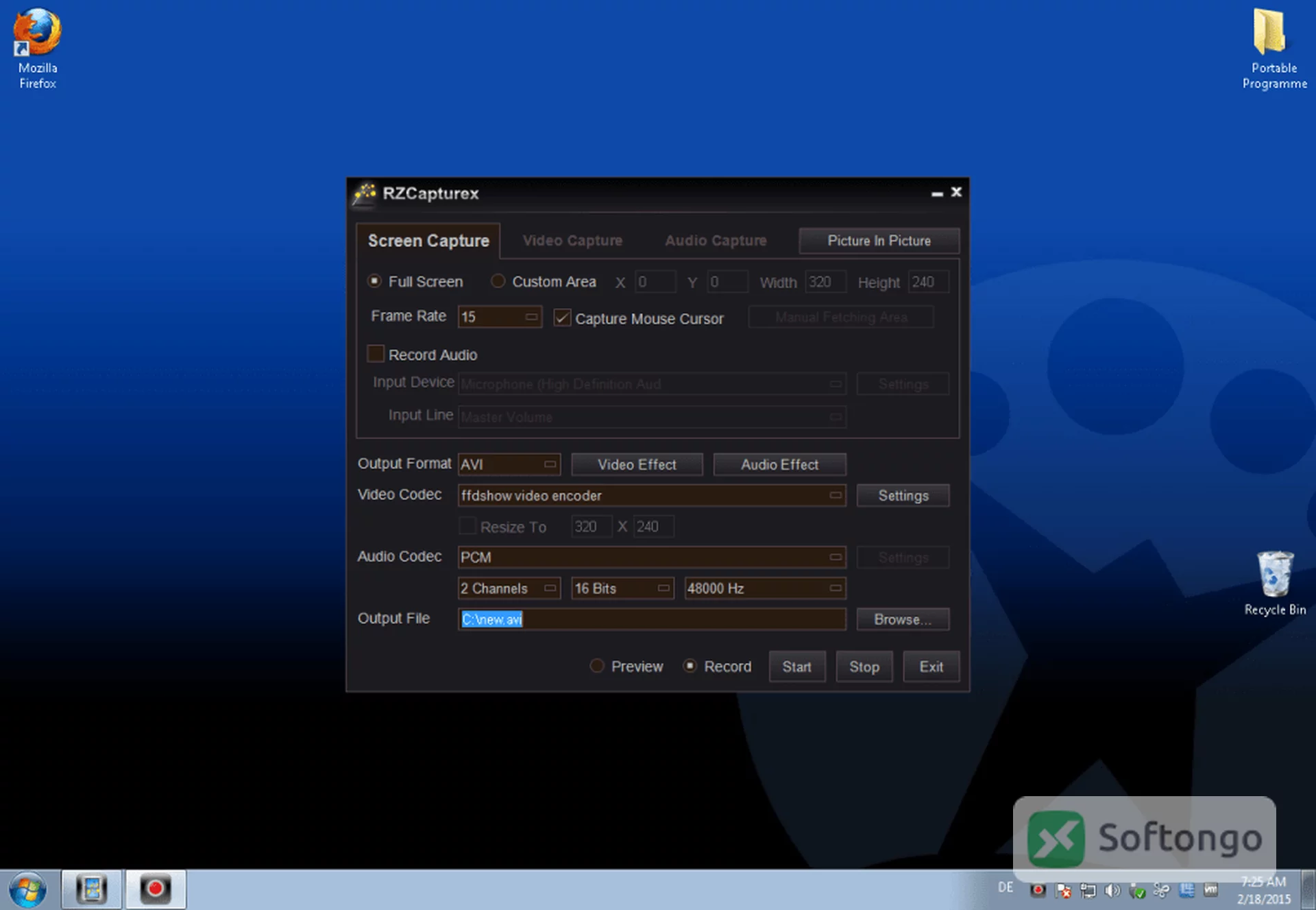The width and height of the screenshot is (1316, 910).
Task: Open the 16 Bits dropdown
Action: click(x=622, y=588)
